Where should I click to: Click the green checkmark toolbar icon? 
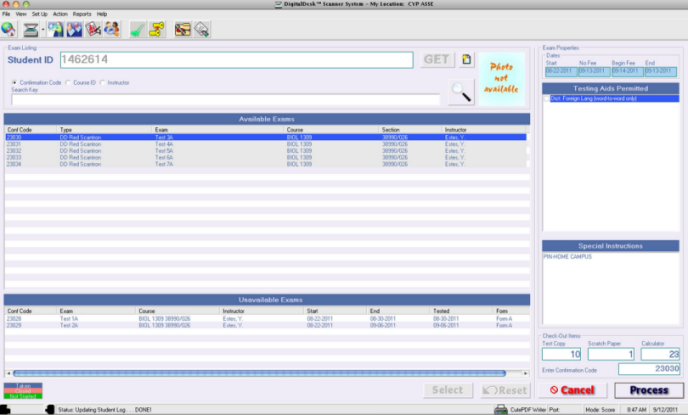(x=137, y=29)
